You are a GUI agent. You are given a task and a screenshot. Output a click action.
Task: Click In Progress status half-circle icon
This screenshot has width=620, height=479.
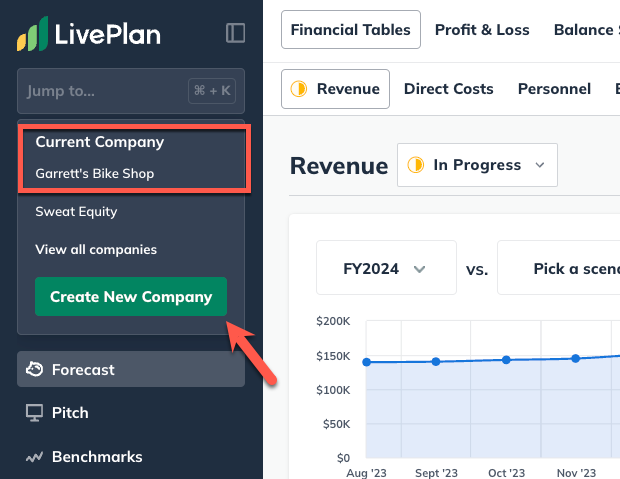coord(415,165)
